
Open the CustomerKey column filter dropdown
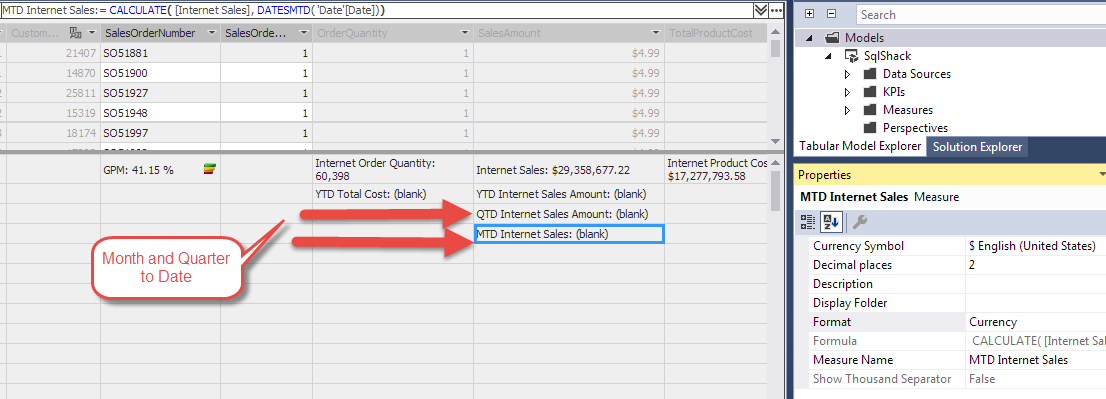[x=92, y=33]
